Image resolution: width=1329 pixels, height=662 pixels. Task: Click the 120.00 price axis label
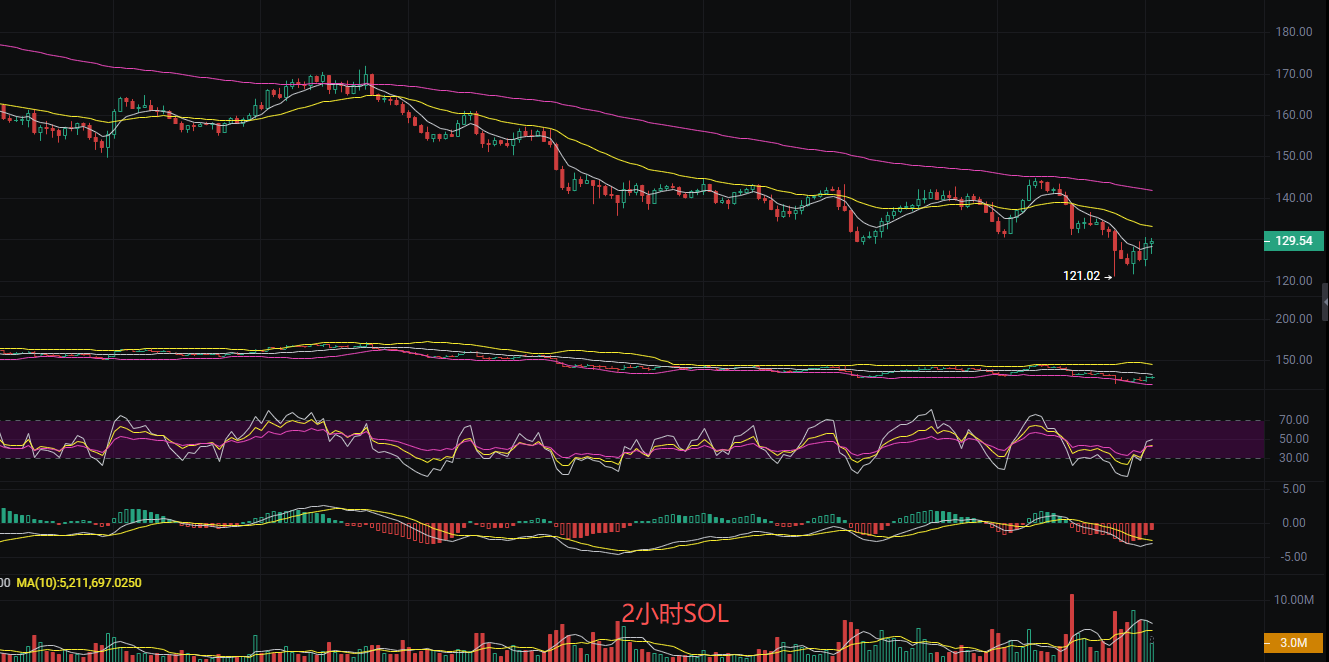[1294, 281]
